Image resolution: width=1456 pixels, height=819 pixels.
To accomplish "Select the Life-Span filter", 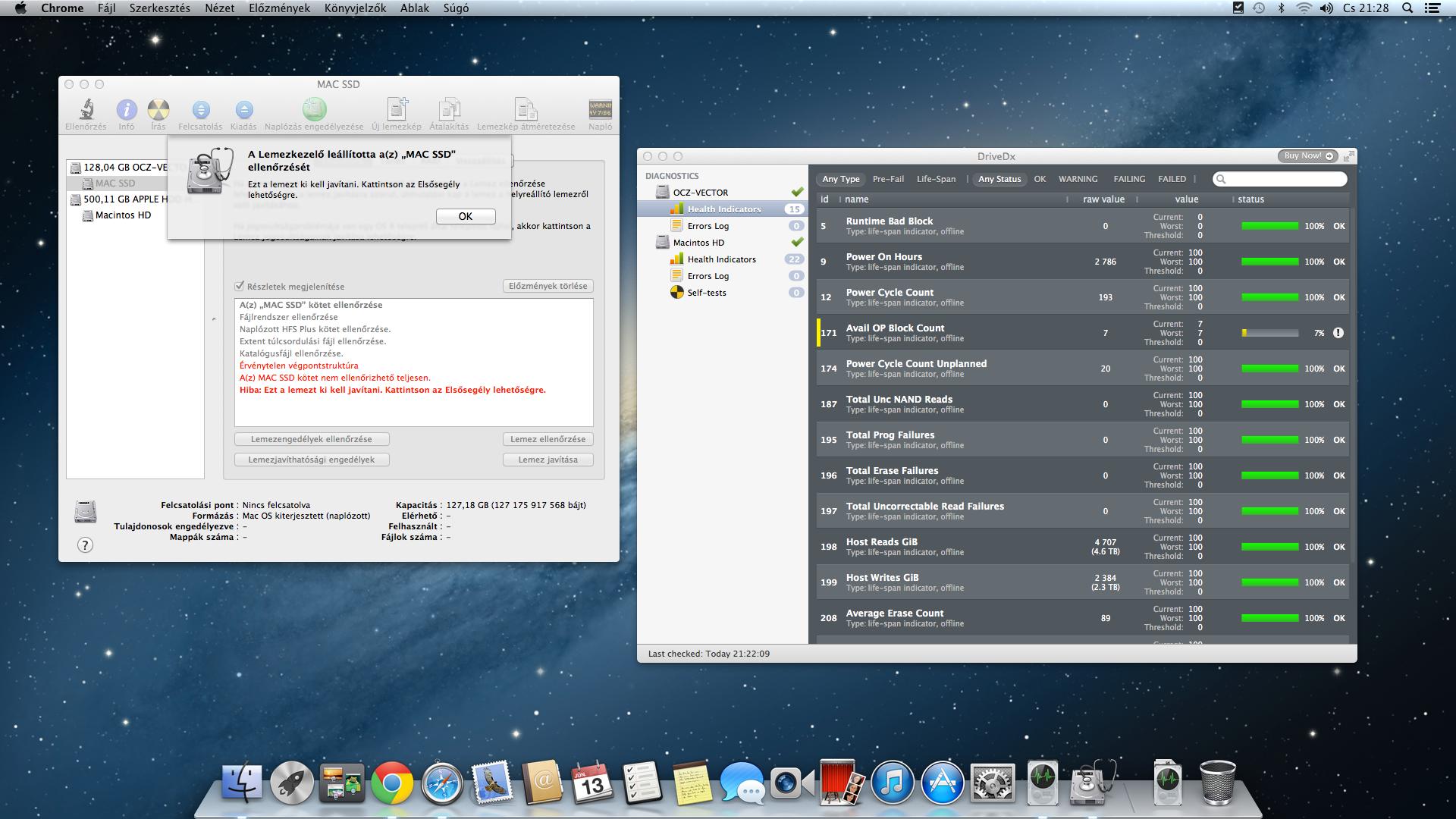I will click(x=936, y=179).
